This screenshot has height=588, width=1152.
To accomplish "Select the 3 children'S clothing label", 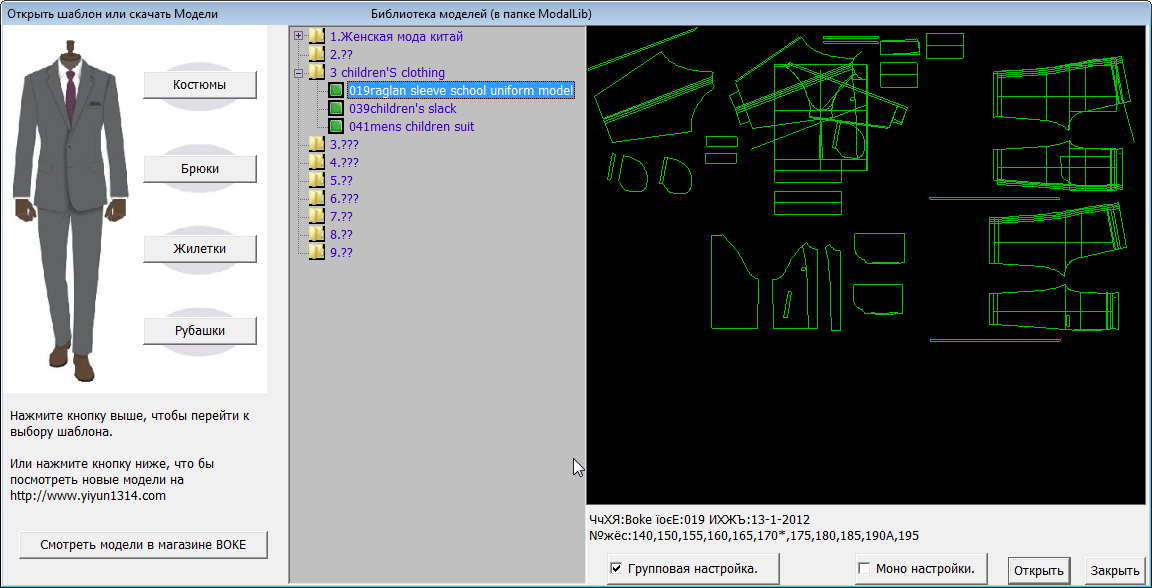I will (387, 72).
